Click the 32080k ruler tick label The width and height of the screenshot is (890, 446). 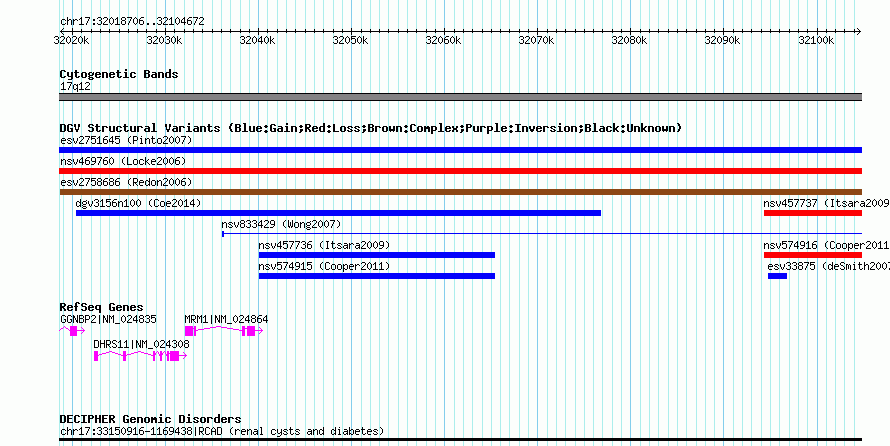click(x=629, y=40)
